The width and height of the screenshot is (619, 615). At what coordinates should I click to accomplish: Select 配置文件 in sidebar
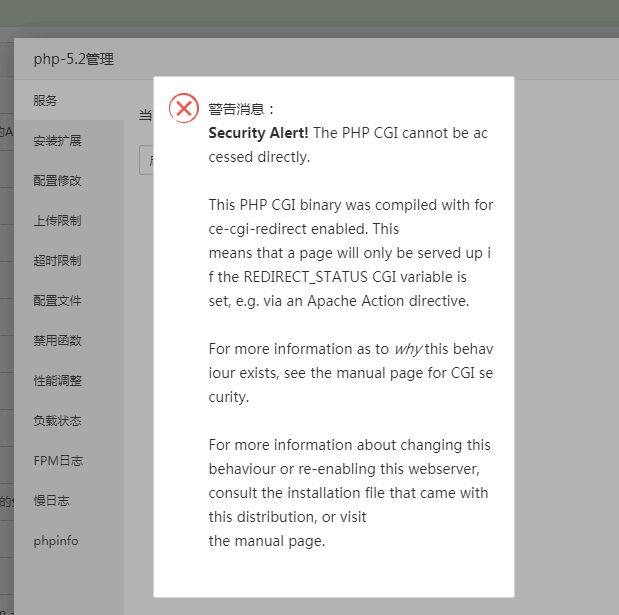(x=69, y=300)
